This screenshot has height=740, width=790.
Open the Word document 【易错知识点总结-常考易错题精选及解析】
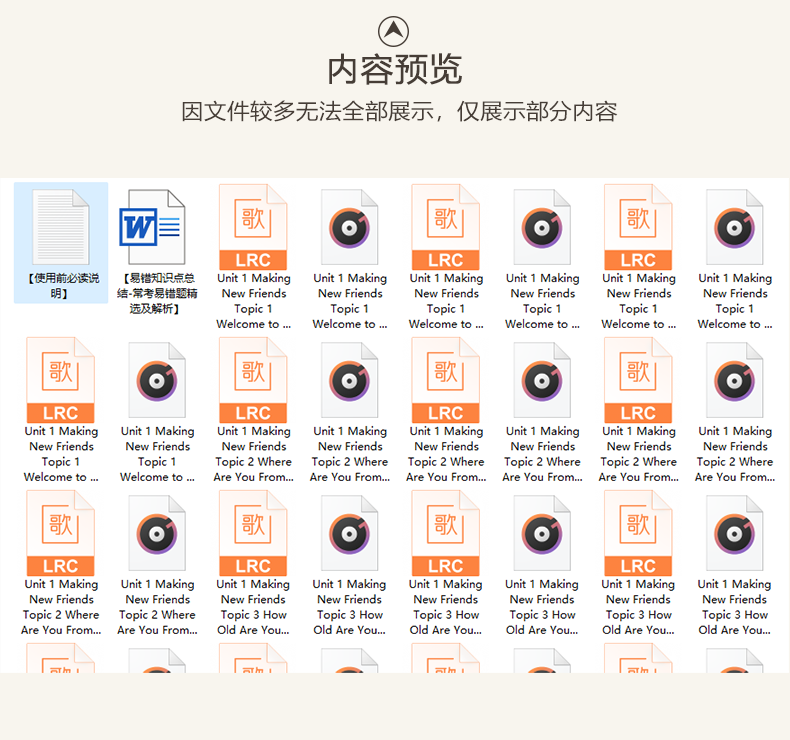click(x=157, y=250)
